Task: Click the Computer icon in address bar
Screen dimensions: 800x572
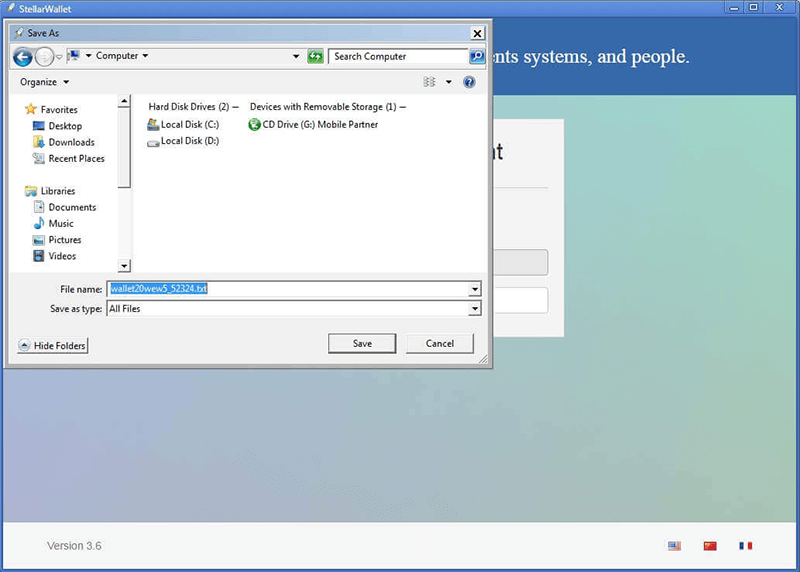Action: (x=74, y=56)
